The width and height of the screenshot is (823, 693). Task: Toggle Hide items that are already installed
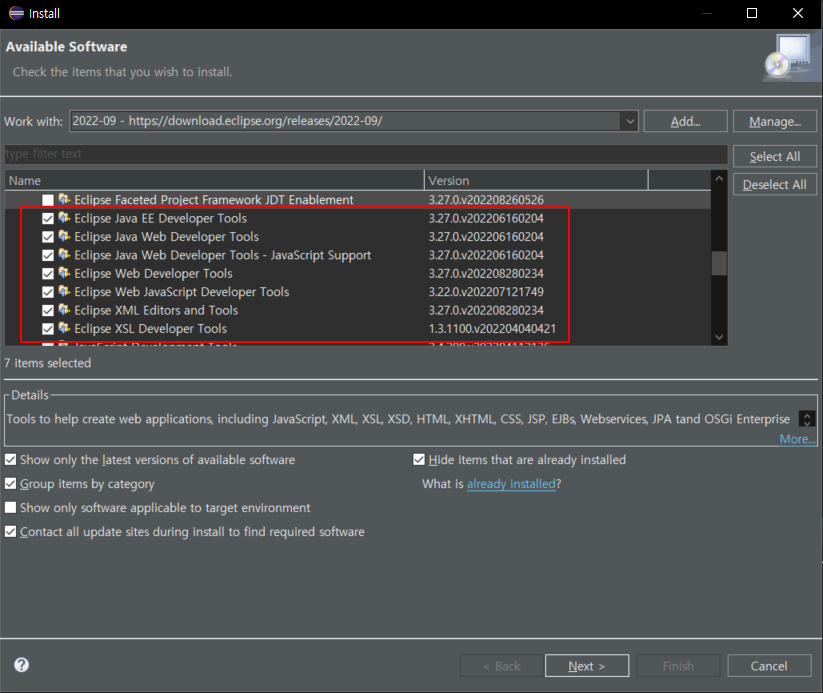click(x=419, y=460)
